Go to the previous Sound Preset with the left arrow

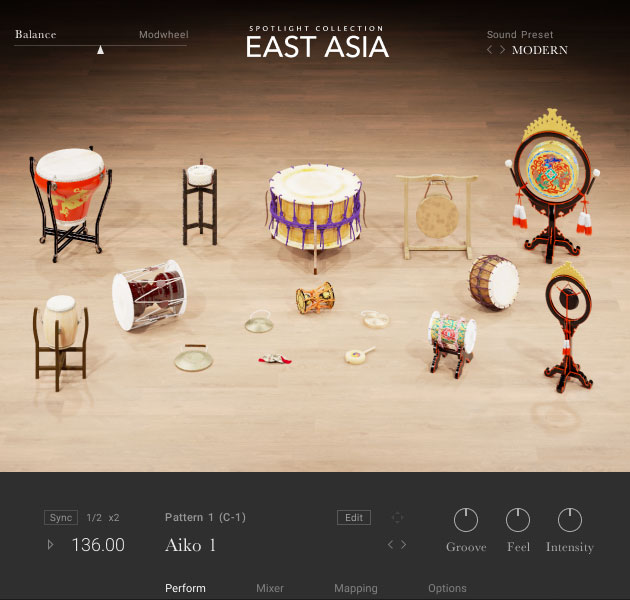tap(489, 50)
